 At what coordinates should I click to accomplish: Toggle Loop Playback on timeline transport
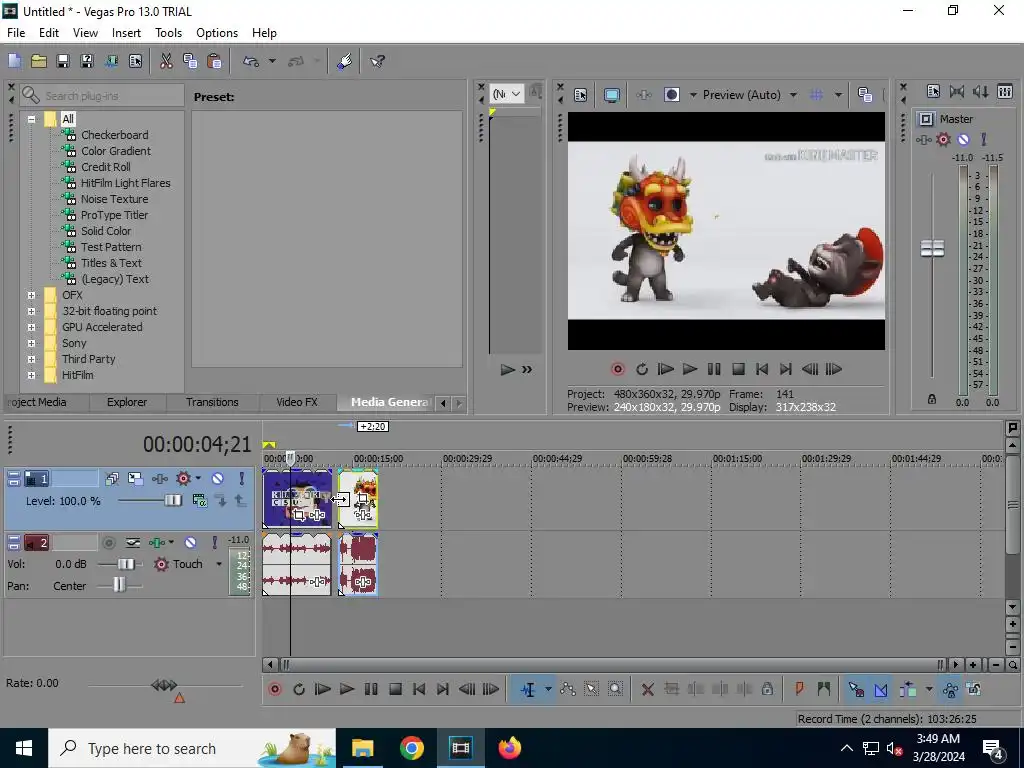[299, 690]
